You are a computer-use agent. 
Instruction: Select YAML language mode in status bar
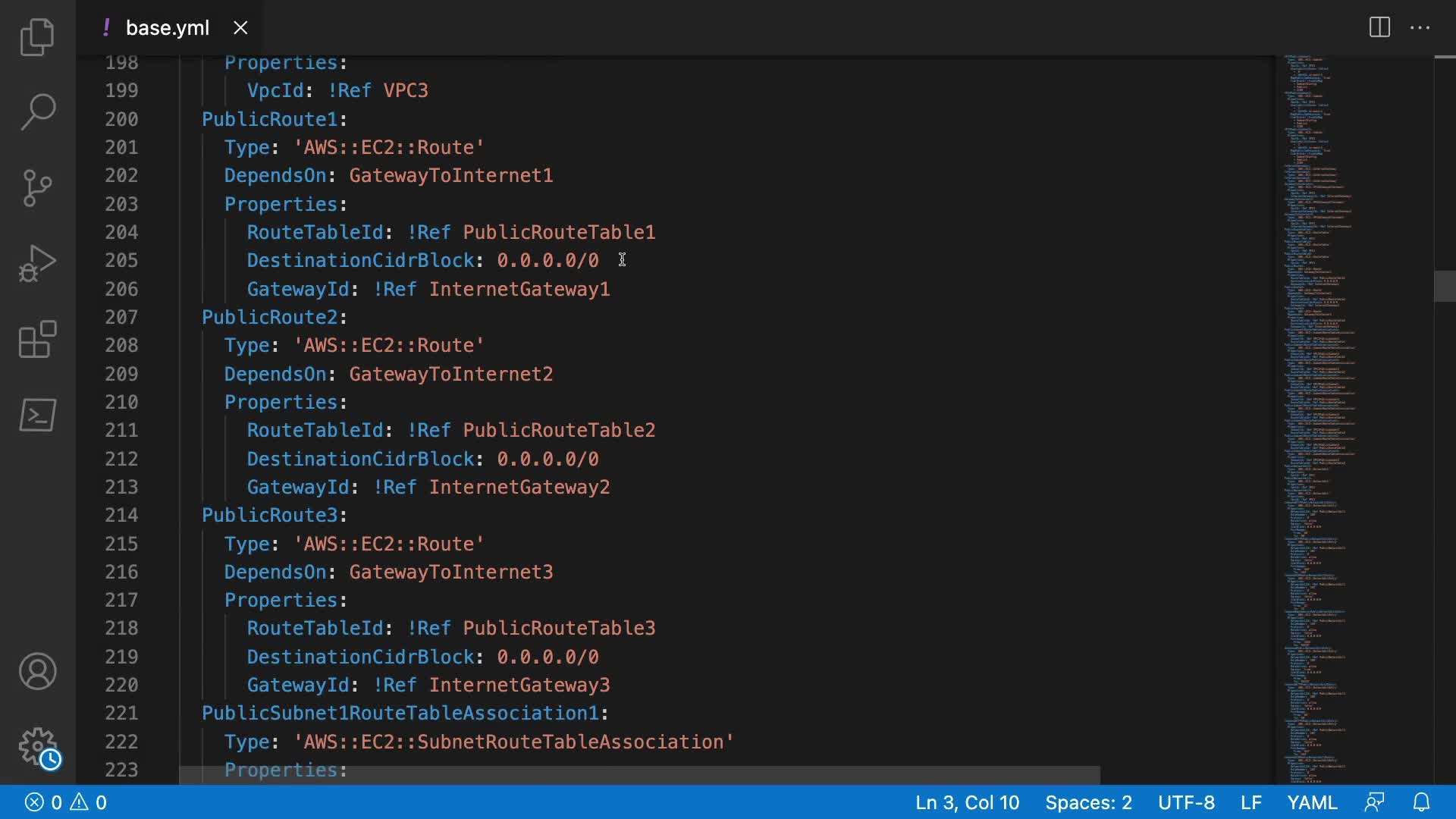tap(1312, 802)
